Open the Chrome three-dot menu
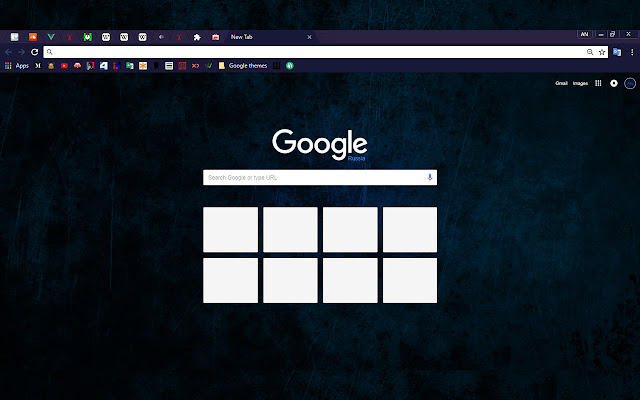This screenshot has width=640, height=400. [632, 52]
